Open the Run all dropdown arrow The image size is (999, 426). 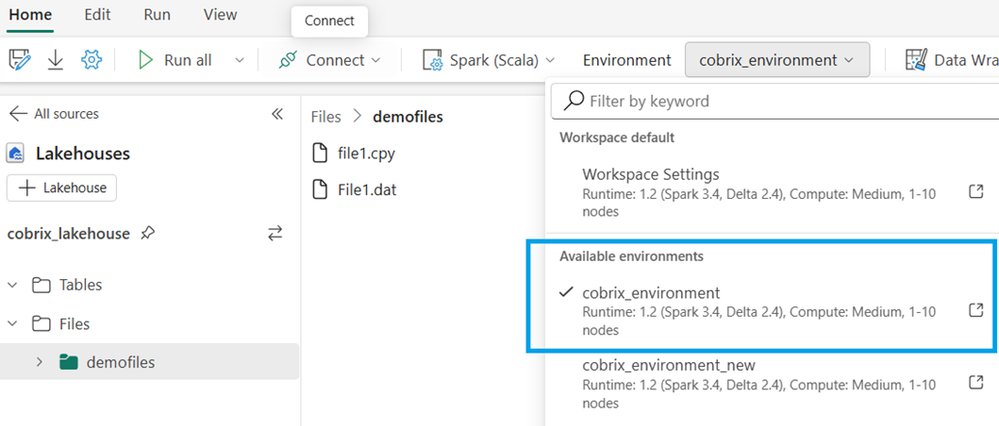point(240,60)
